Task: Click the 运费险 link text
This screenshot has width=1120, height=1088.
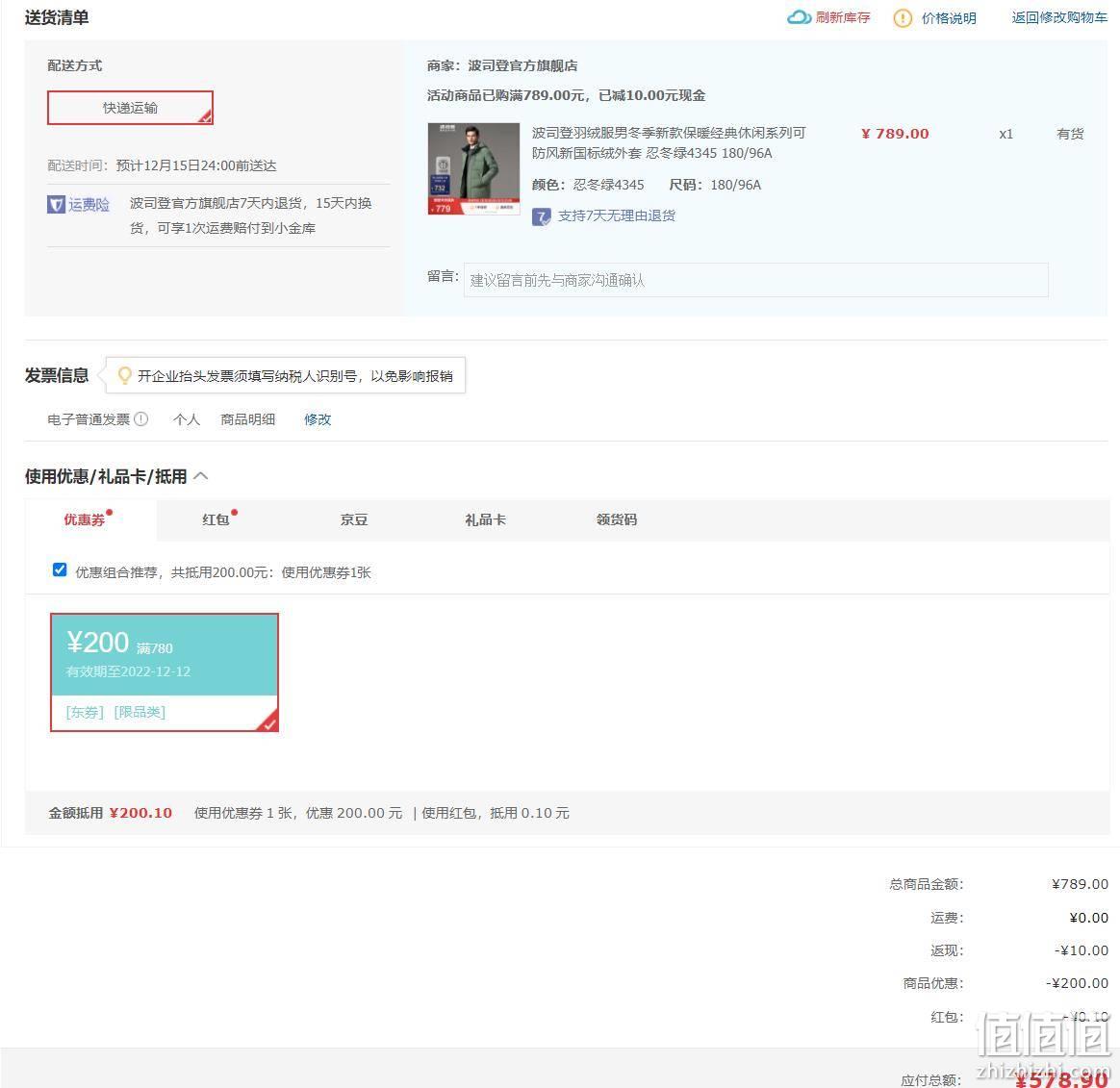Action: (89, 205)
